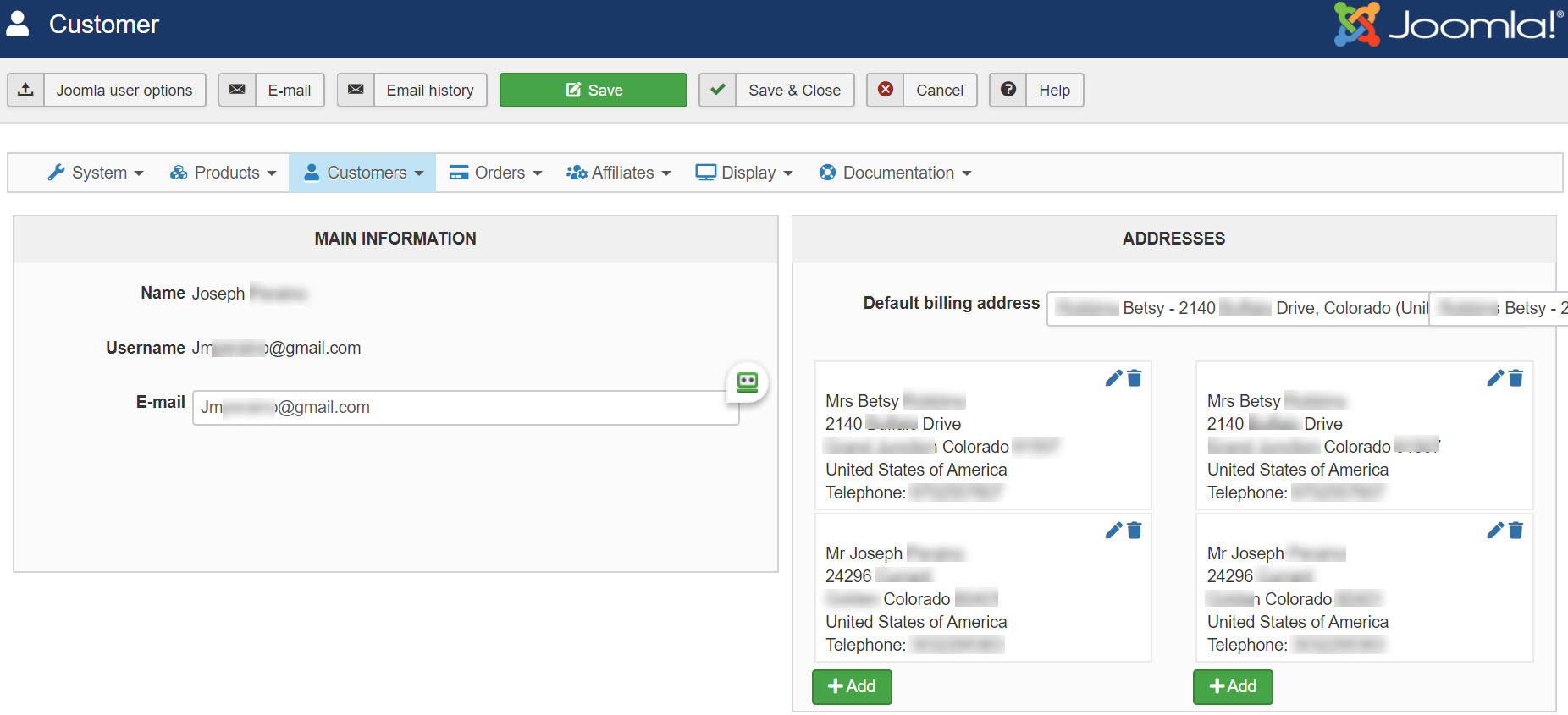Open the Affiliates menu
Image resolution: width=1568 pixels, height=715 pixels.
[619, 173]
